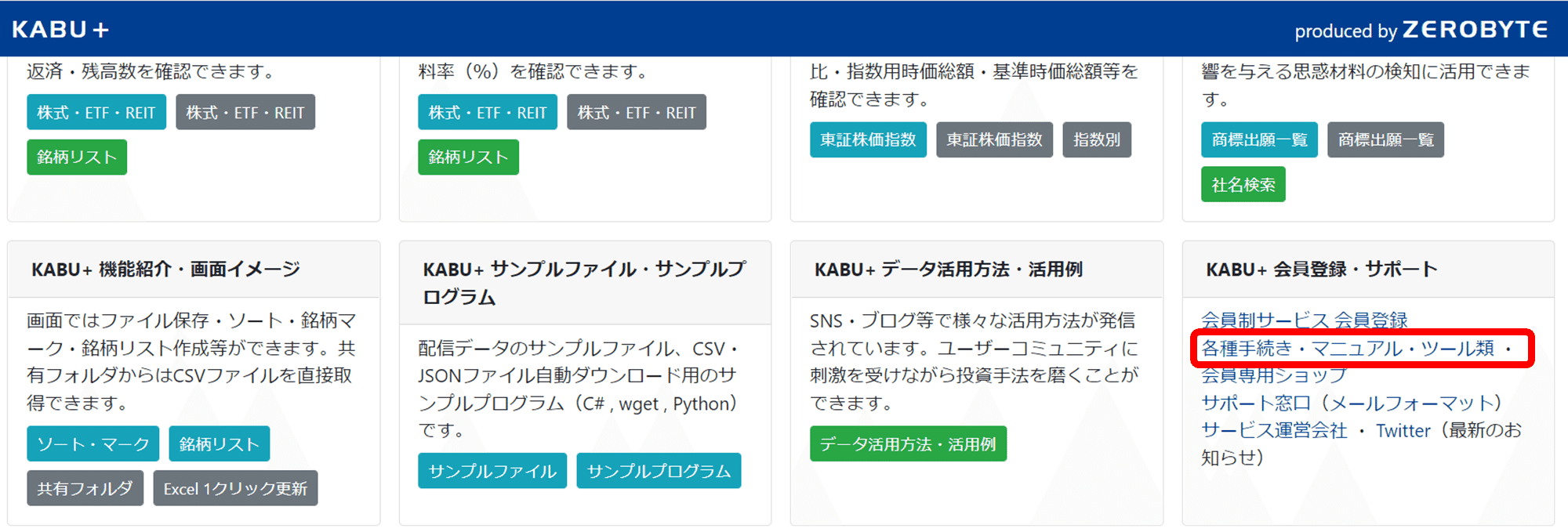The height and width of the screenshot is (532, 1568).
Task: Open the サービス運営会社 link
Action: click(x=1274, y=430)
